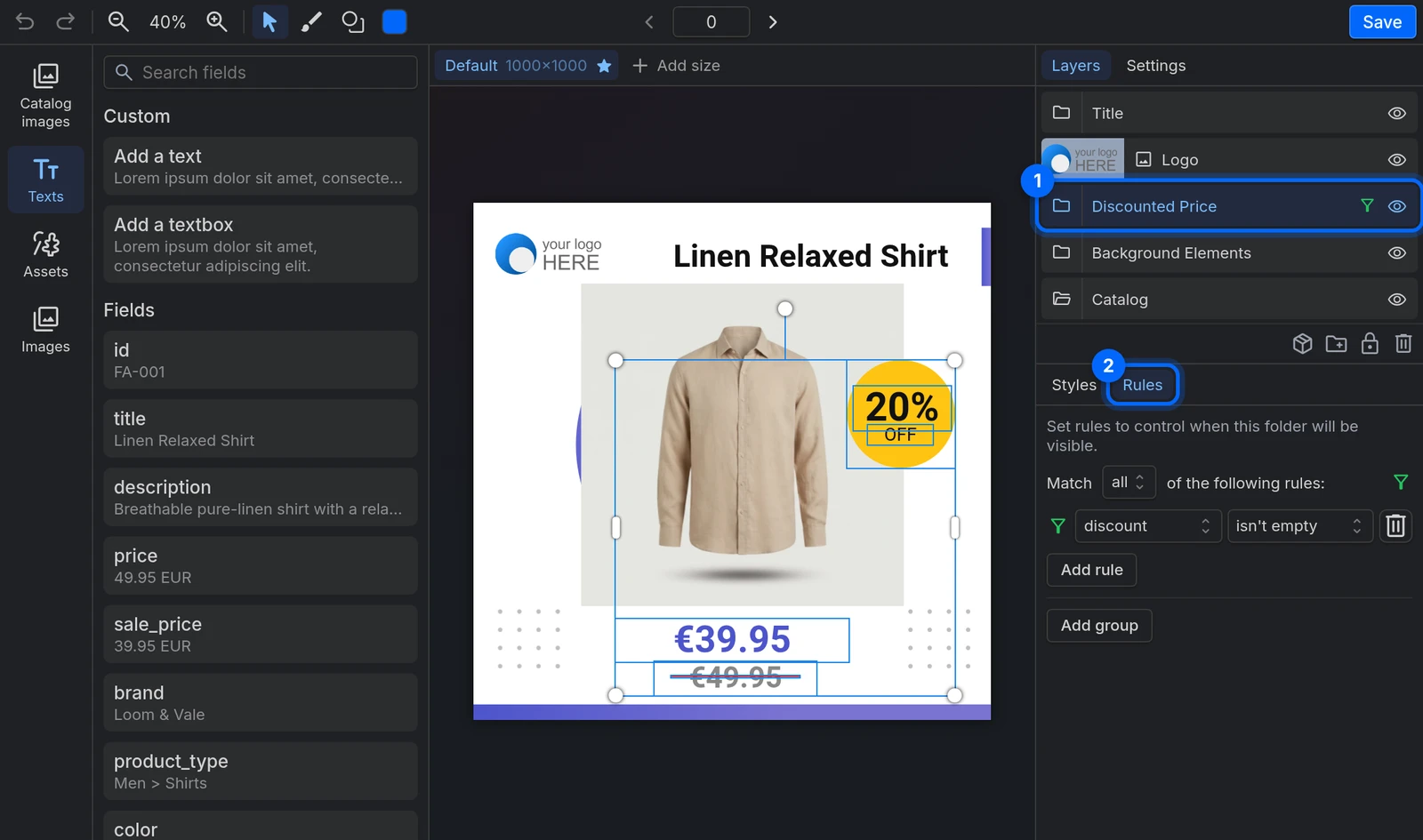Switch to the Layers tab
The image size is (1423, 840).
(1075, 66)
